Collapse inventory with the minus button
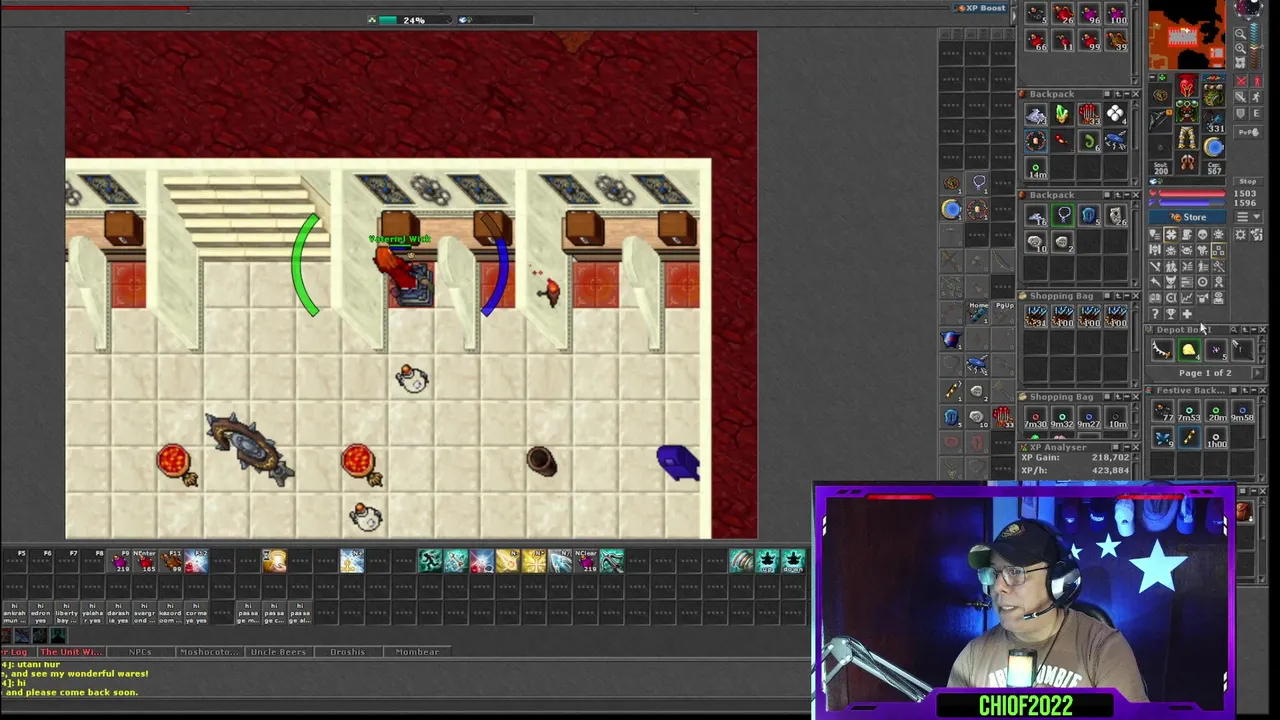 pyautogui.click(x=1153, y=78)
